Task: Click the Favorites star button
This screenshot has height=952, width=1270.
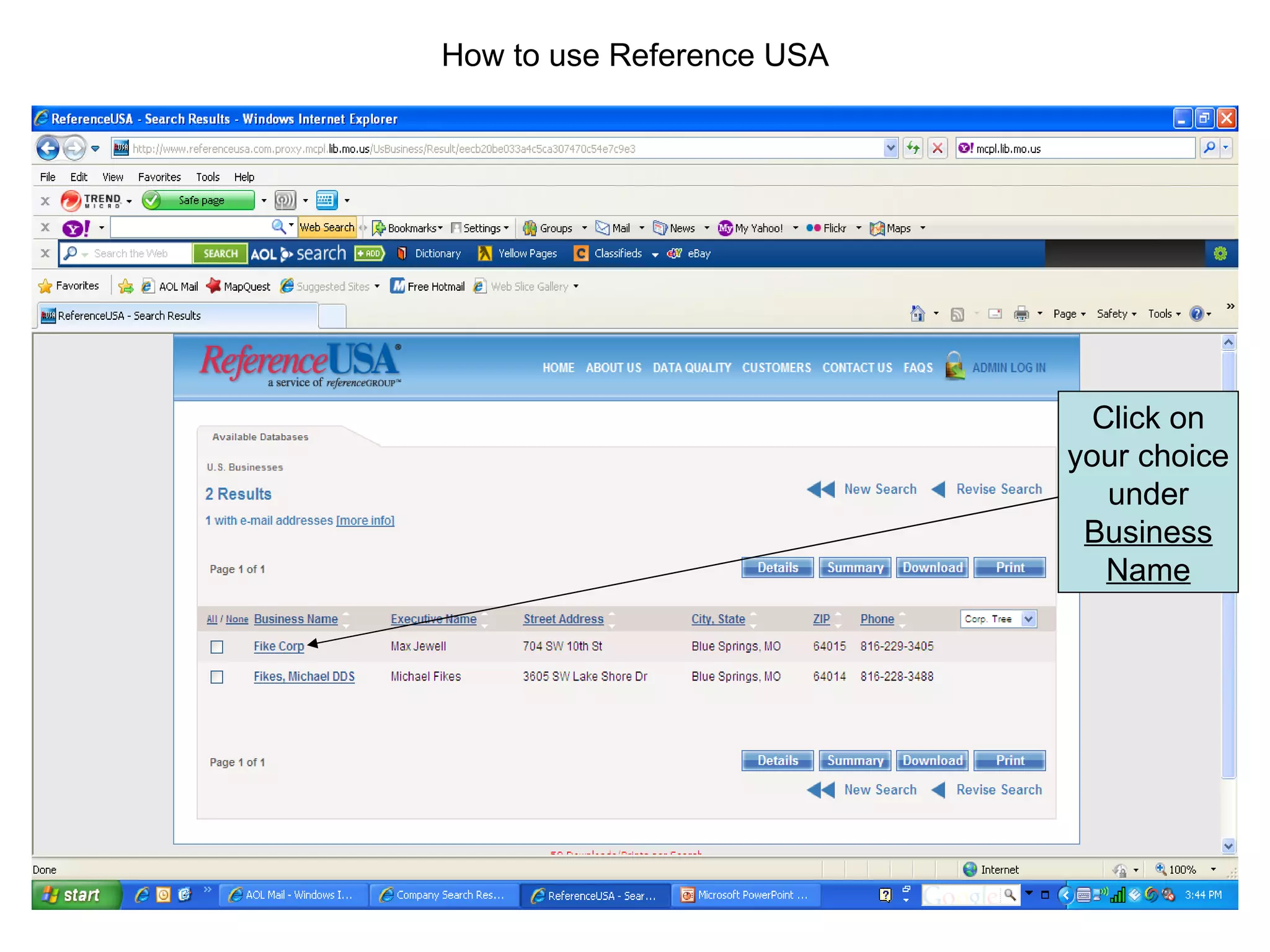Action: [69, 286]
